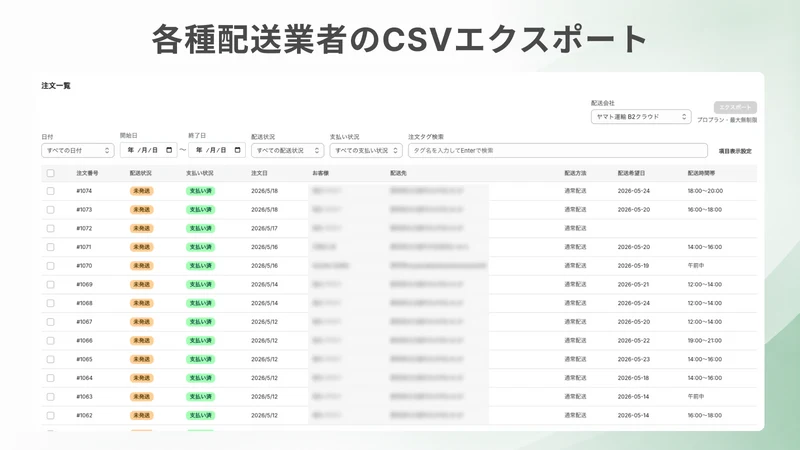Open the すべての支払い状況 dropdown
This screenshot has width=800, height=450.
coord(366,151)
